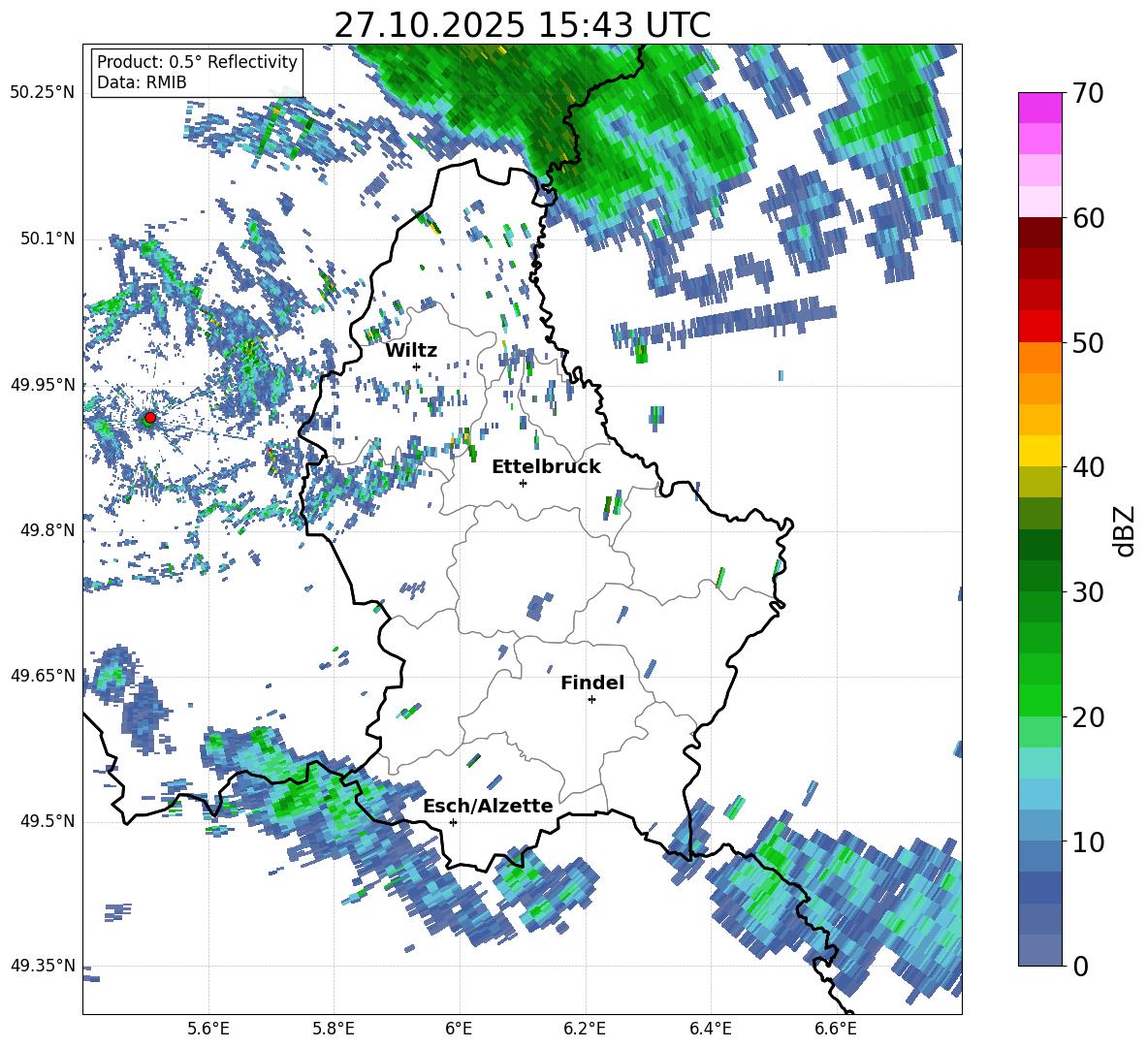Click the Findel station cross marker

(591, 700)
